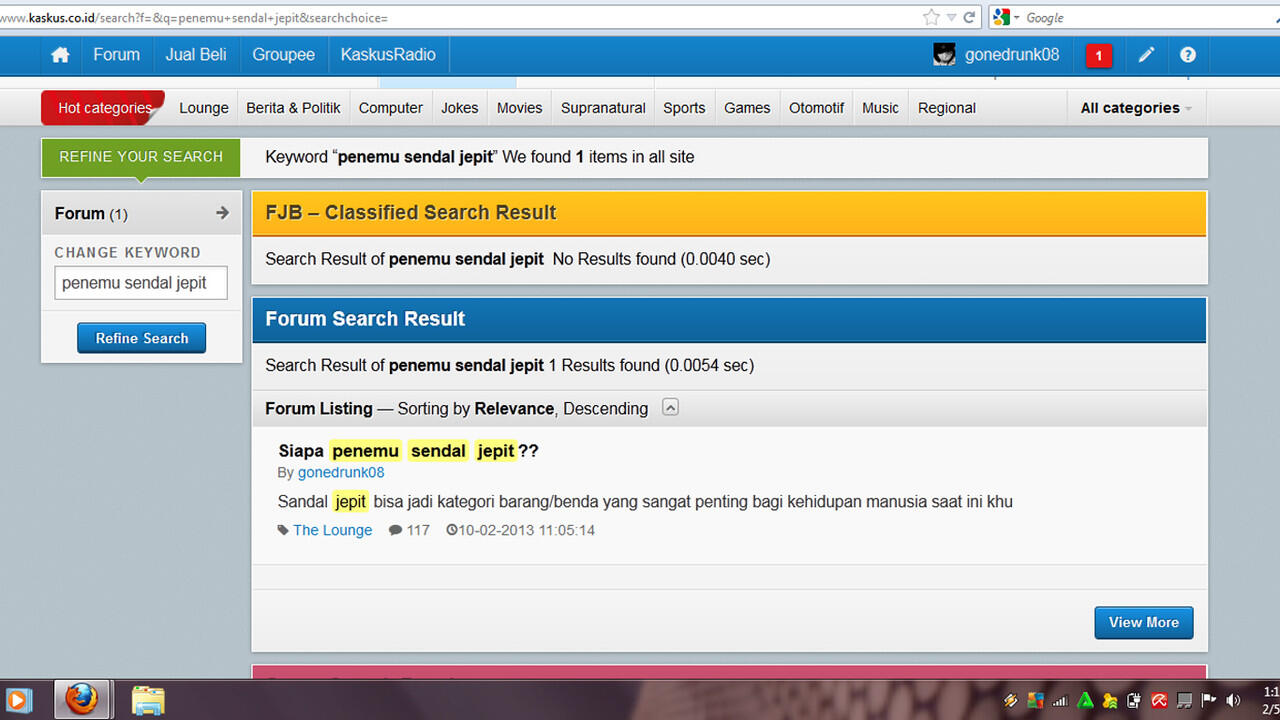Select the Jokes category
Screen dimensions: 1280x720
pyautogui.click(x=460, y=108)
